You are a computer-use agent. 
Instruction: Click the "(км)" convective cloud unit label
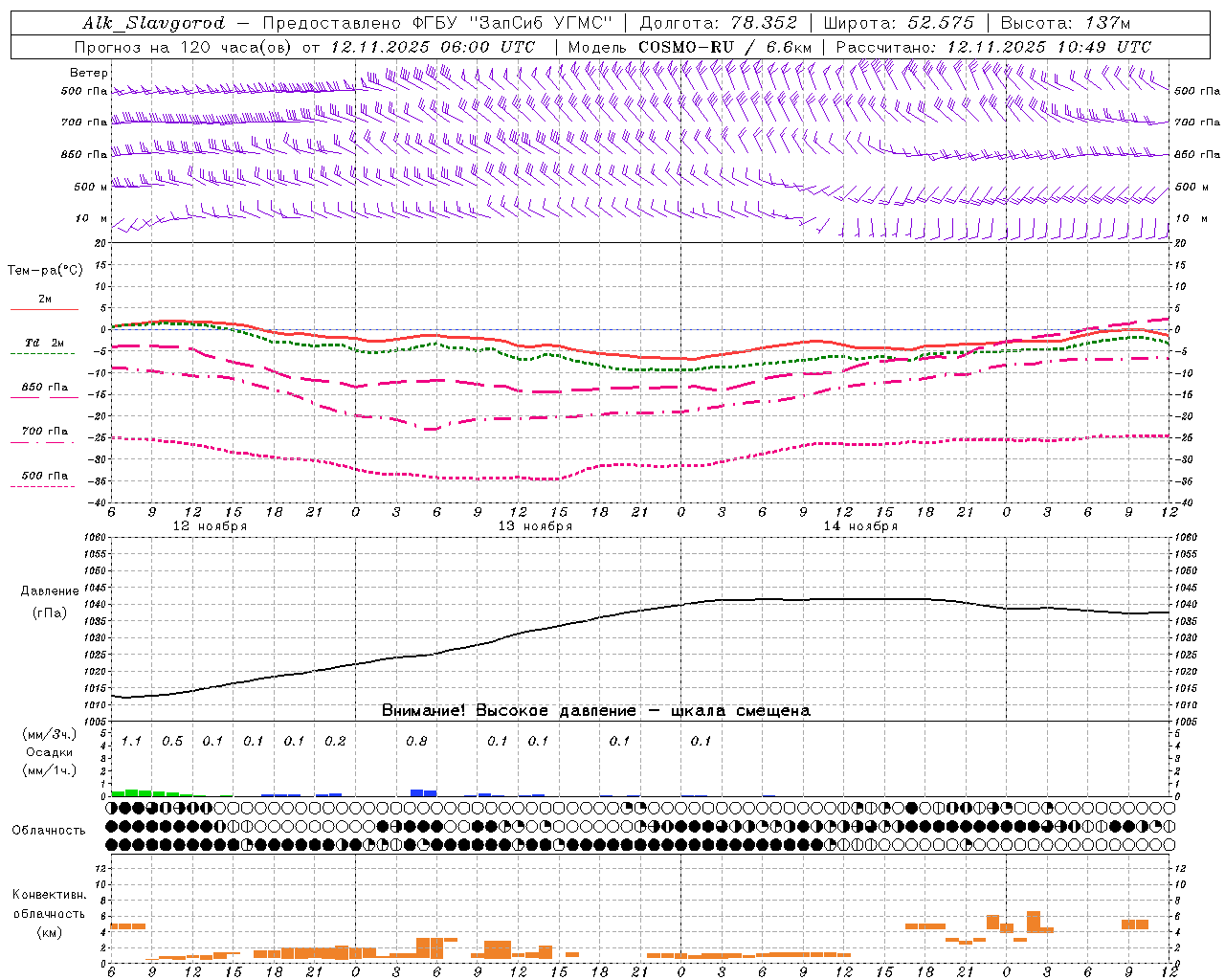[x=49, y=932]
